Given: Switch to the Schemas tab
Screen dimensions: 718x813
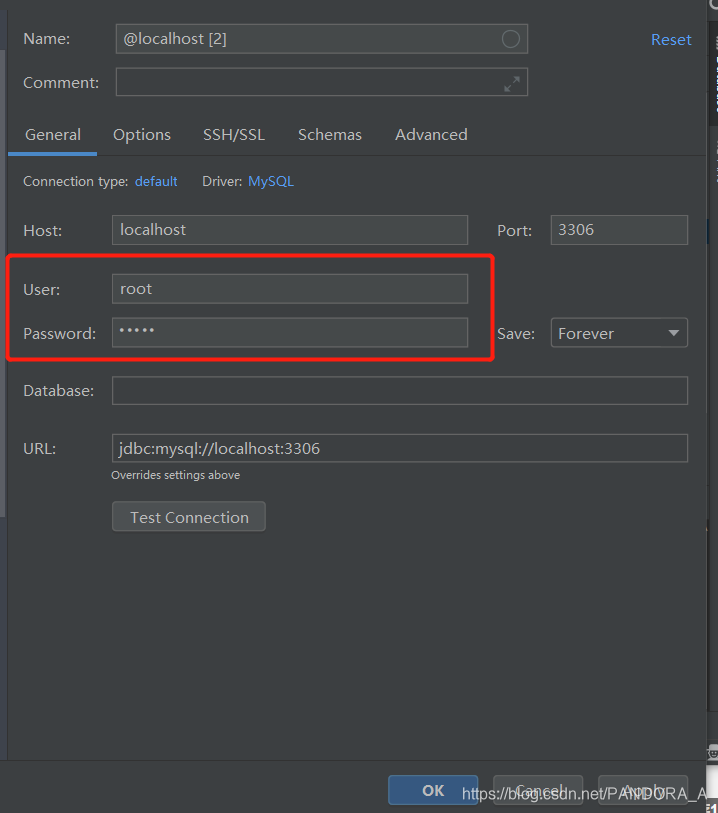Looking at the screenshot, I should (330, 135).
